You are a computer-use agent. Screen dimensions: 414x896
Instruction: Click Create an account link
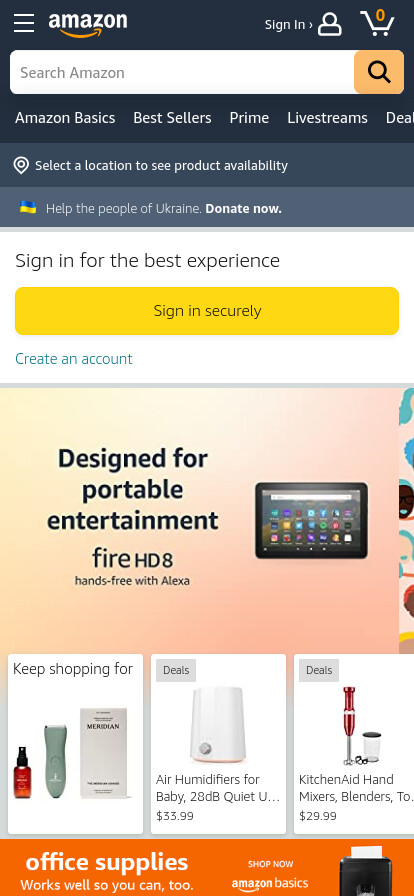tap(74, 359)
